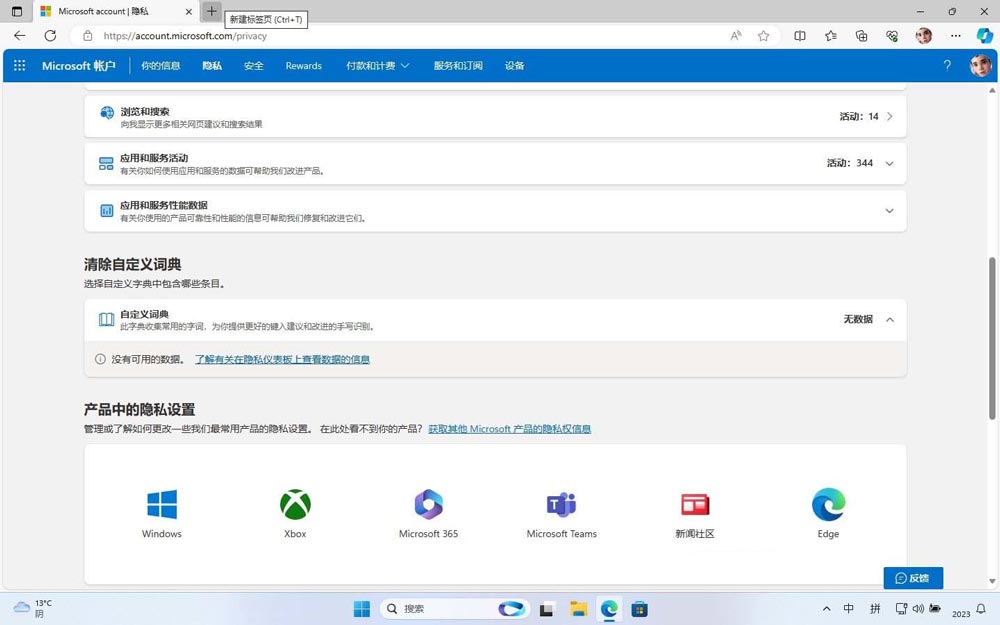1000x625 pixels.
Task: Open the Collections icon in the toolbar
Action: pyautogui.click(x=860, y=35)
